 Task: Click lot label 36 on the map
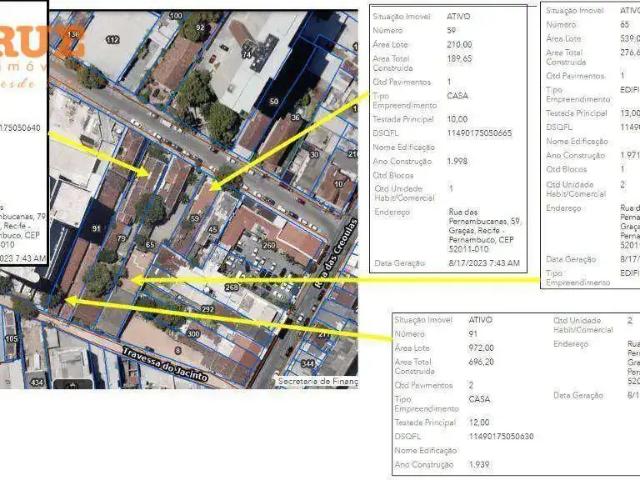[295, 118]
